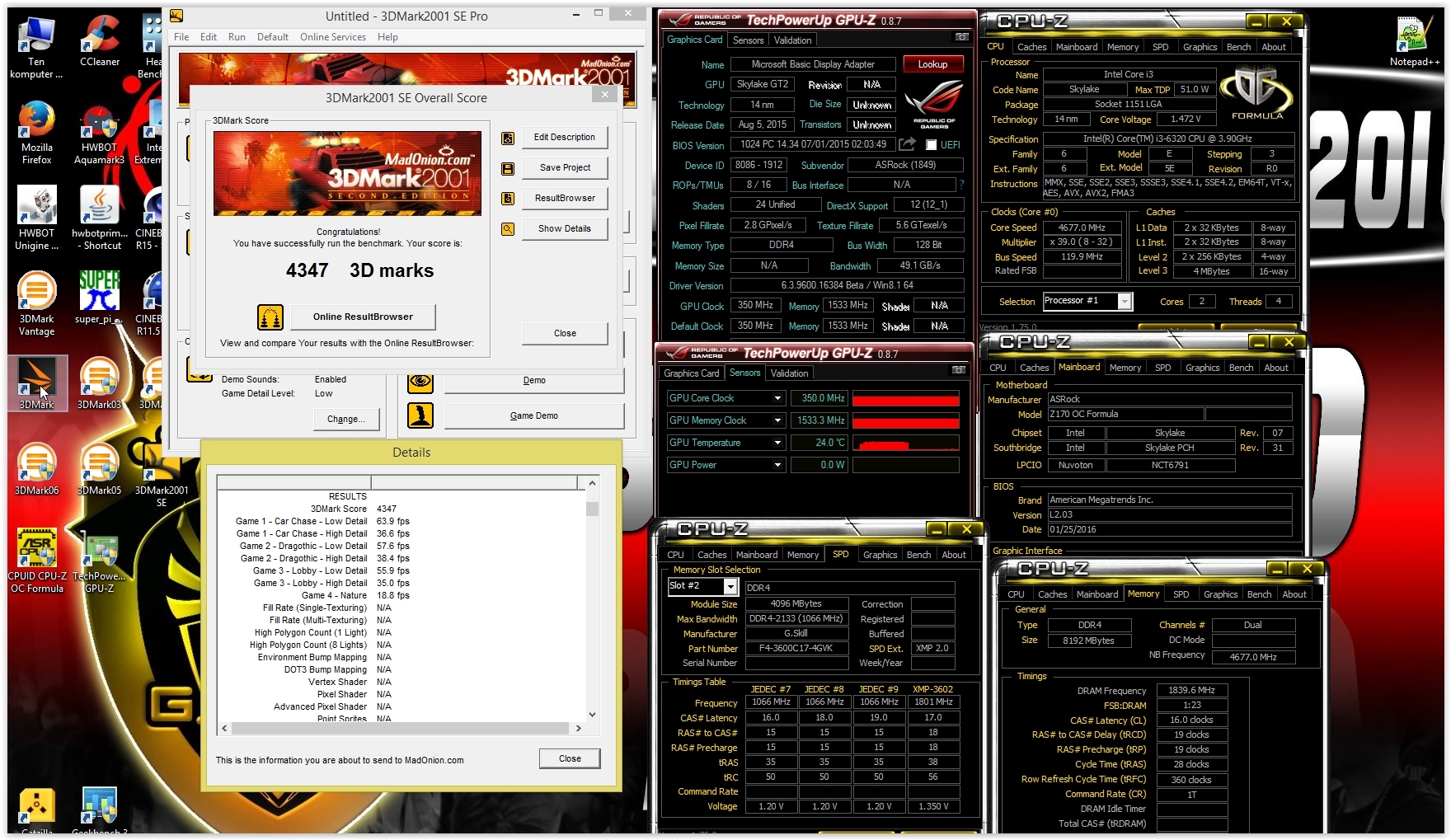
Task: Open the HWBOT Unigine desktop icon
Action: pyautogui.click(x=36, y=218)
